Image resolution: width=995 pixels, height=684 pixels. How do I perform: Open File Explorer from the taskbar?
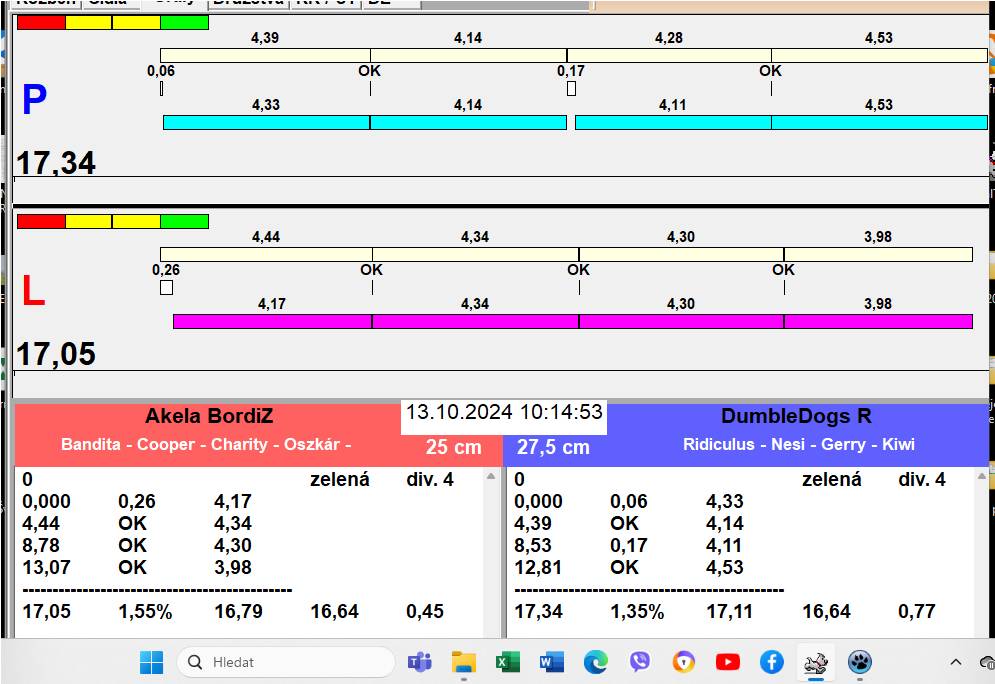click(463, 662)
